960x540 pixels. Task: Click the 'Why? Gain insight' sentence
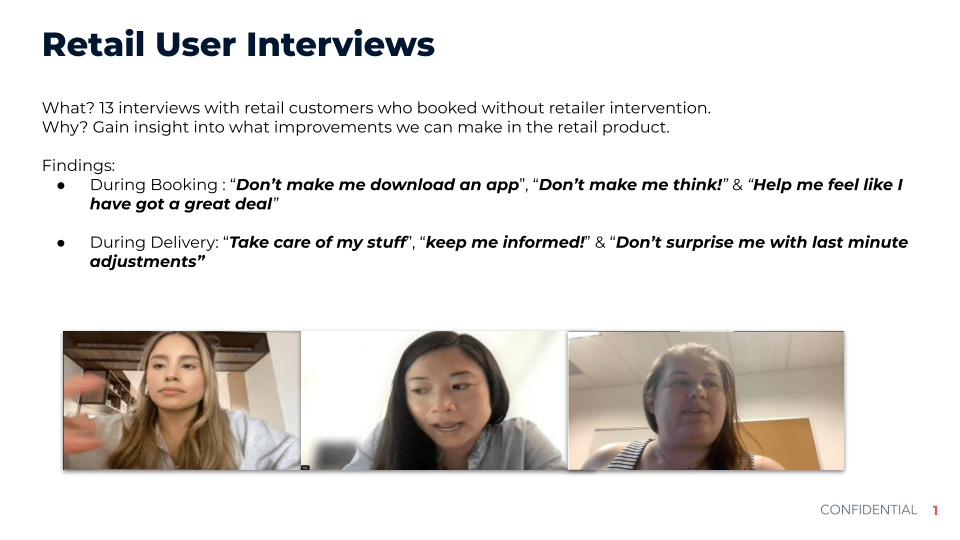[x=356, y=127]
